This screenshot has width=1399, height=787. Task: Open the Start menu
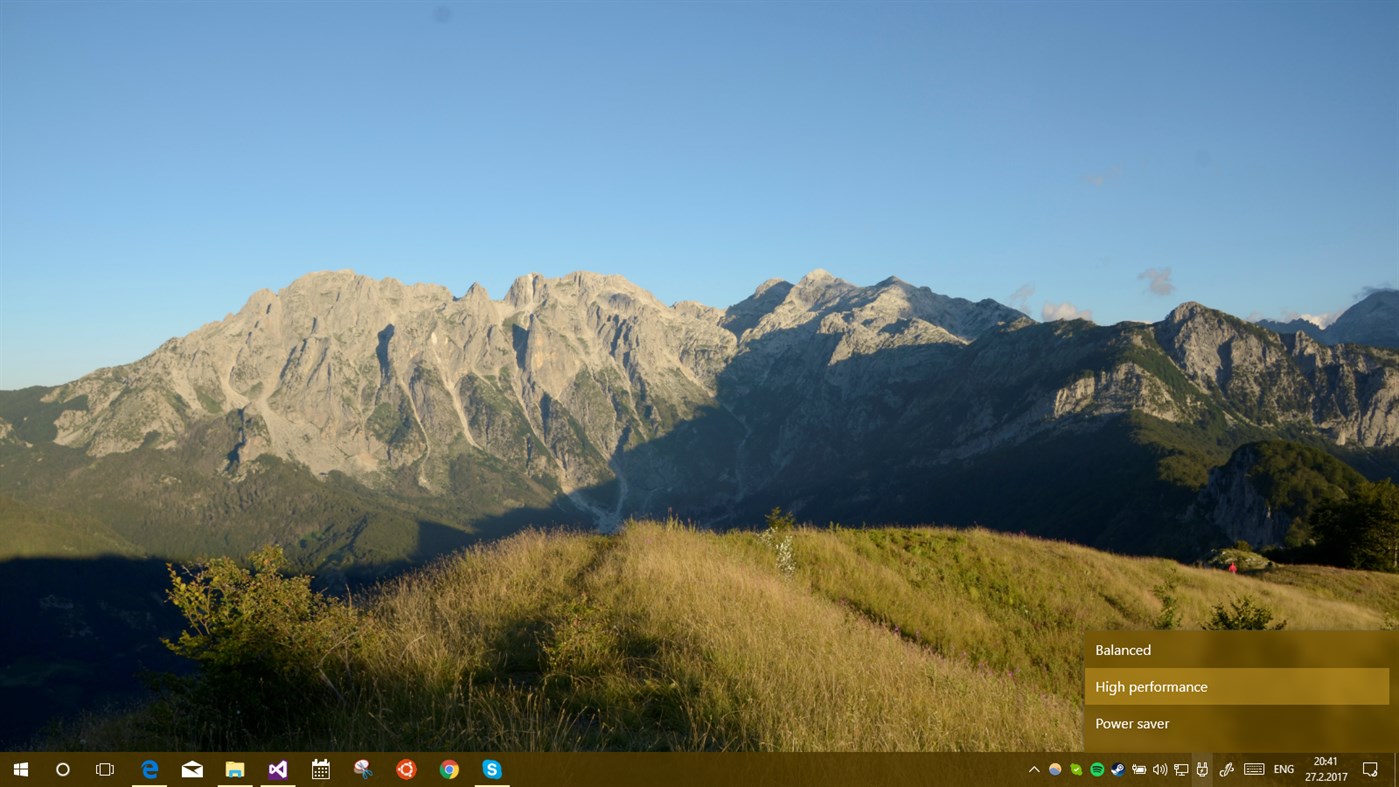click(20, 769)
